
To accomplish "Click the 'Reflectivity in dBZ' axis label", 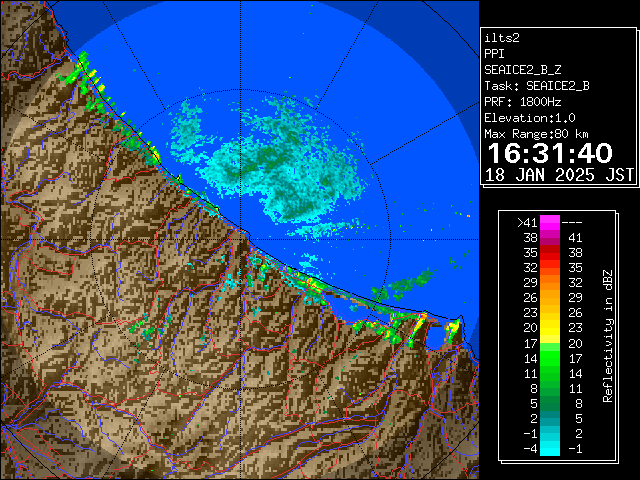I will pyautogui.click(x=608, y=336).
